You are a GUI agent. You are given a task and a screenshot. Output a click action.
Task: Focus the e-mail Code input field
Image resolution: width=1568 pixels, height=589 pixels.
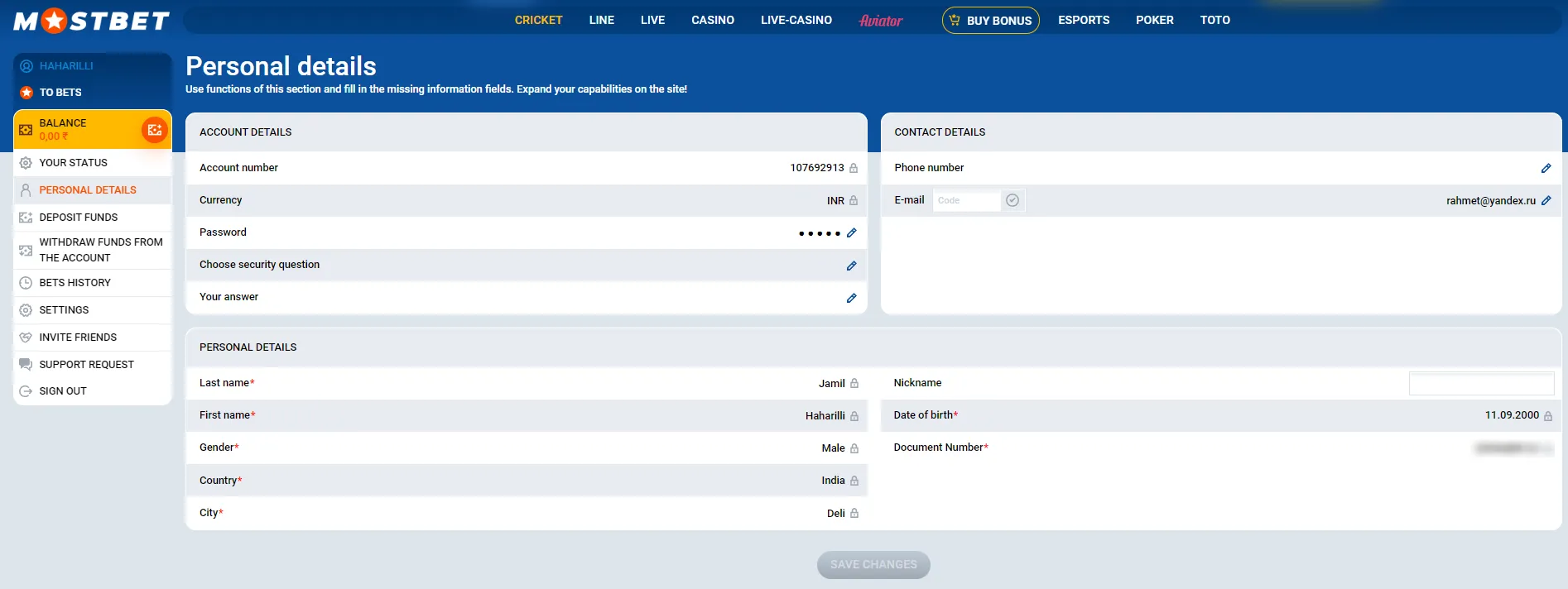(x=965, y=201)
